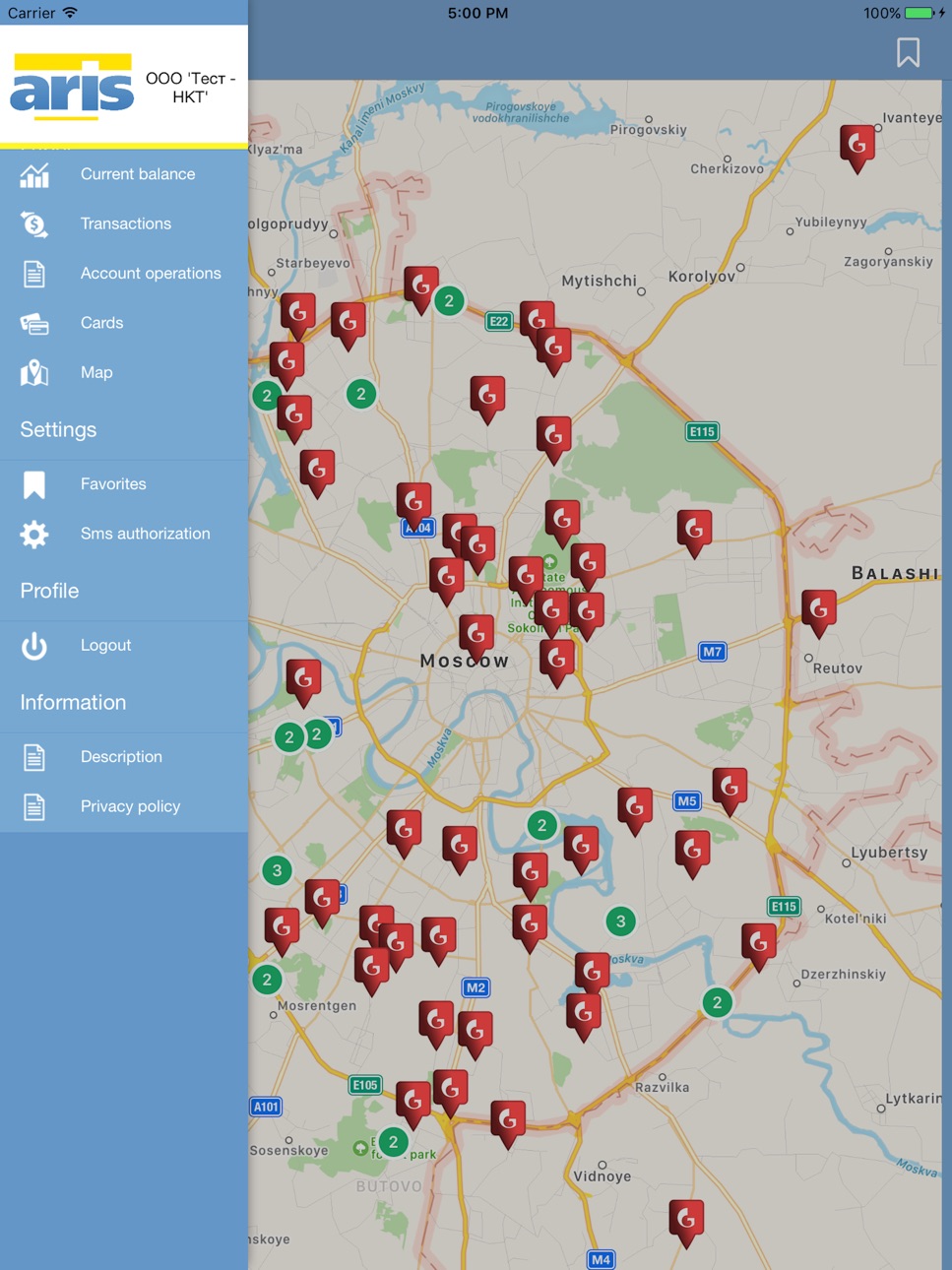
Task: Open the Current balance chart icon
Action: coord(34,175)
